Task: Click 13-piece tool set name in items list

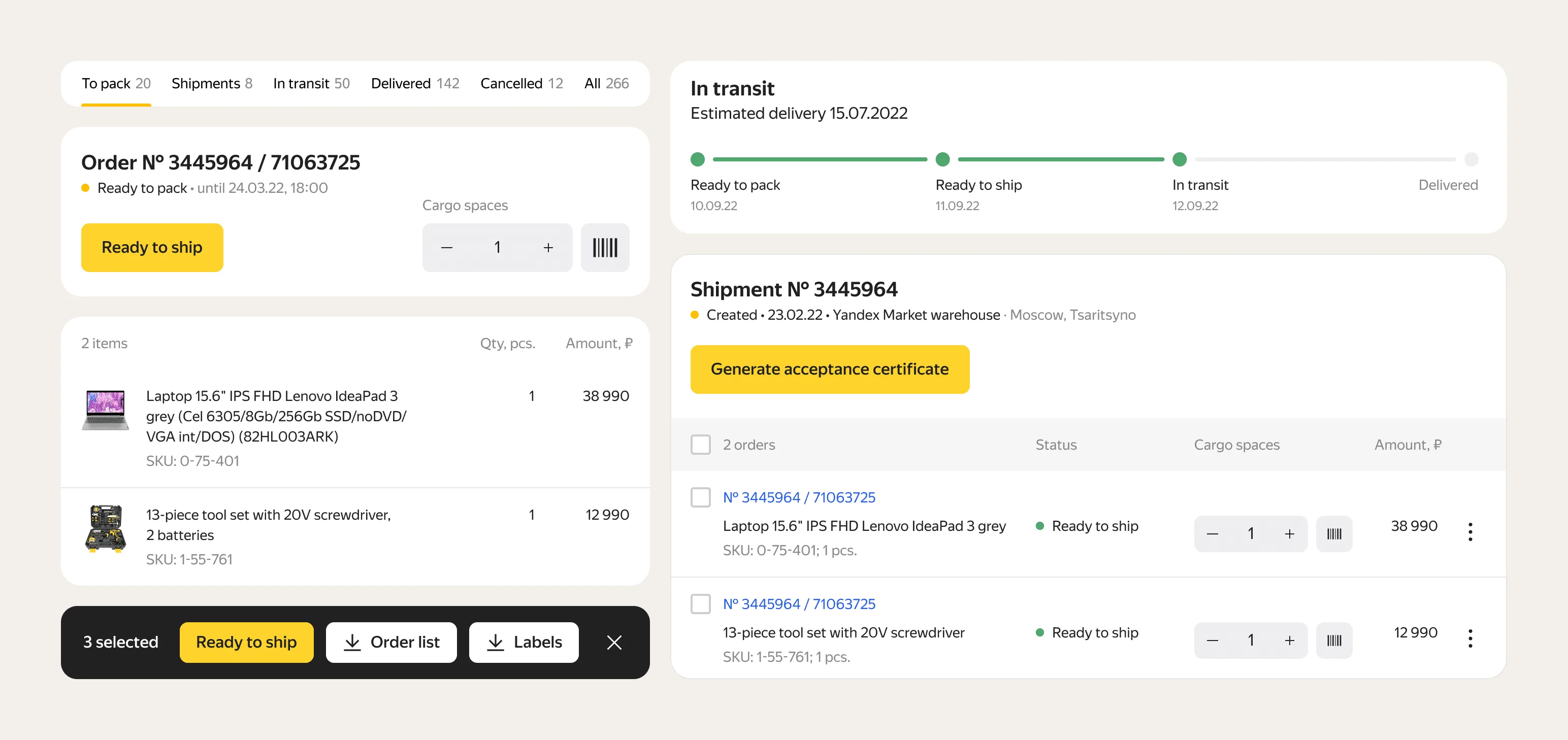Action: (x=269, y=525)
